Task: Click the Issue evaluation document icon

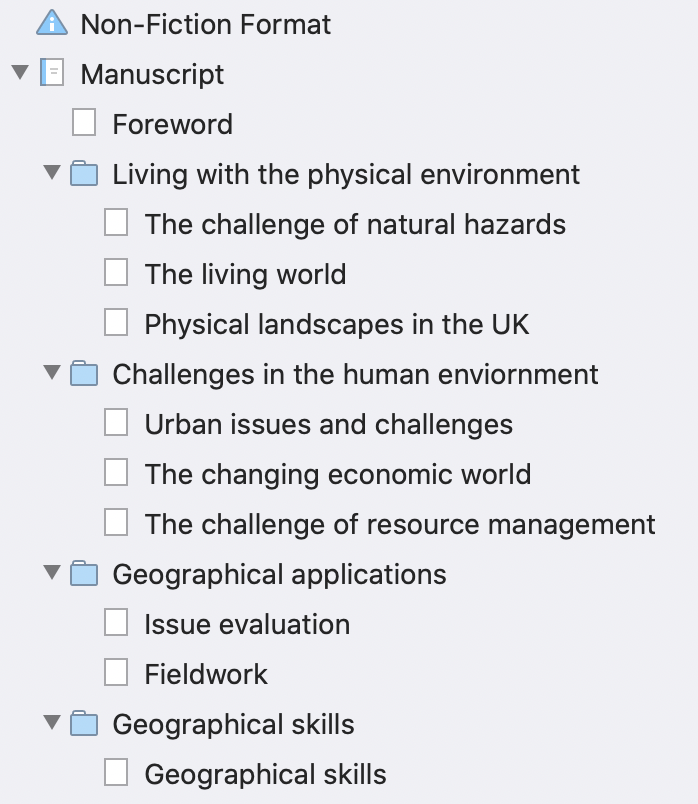Action: (x=116, y=622)
